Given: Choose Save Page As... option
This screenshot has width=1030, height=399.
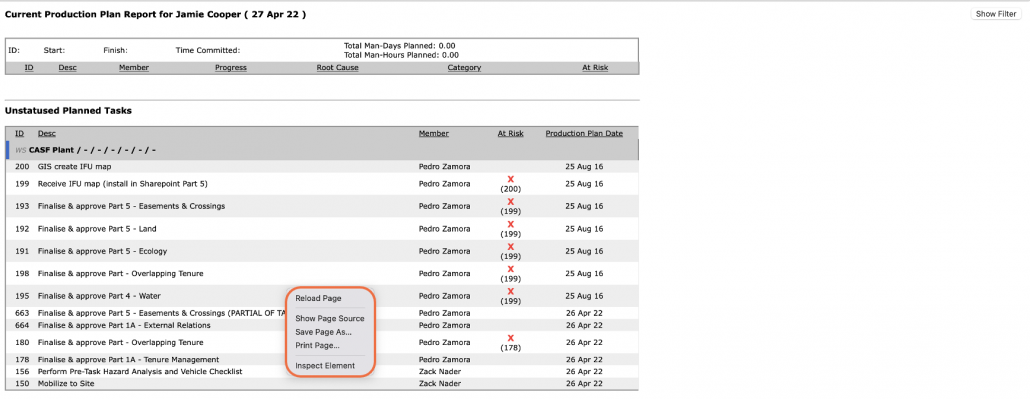Looking at the screenshot, I should tap(323, 332).
